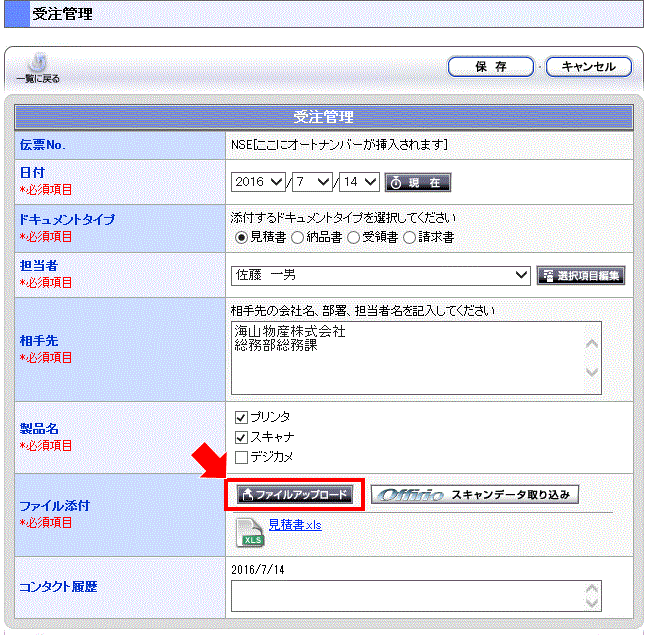Open the month dropdown showing 7
Viewport: 651px width, 635px height.
point(312,182)
